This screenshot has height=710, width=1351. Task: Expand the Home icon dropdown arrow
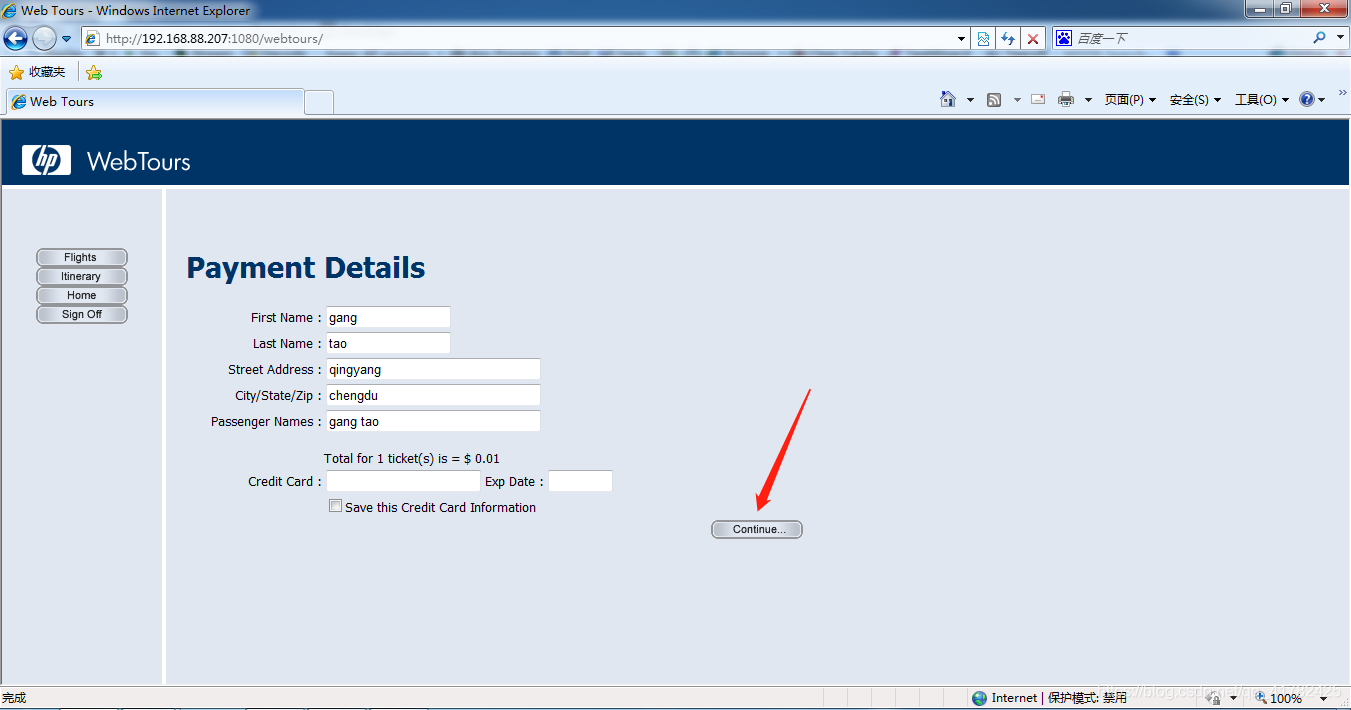[x=970, y=100]
